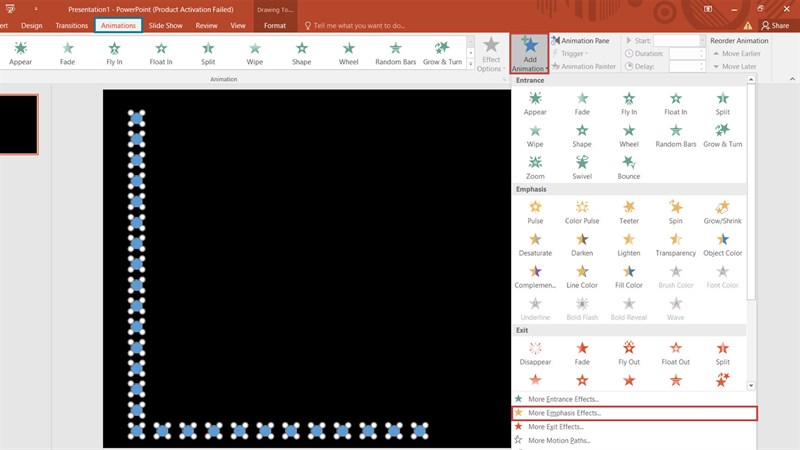Click scroll-up arrow of effects list
800x450 pixels.
pos(751,80)
